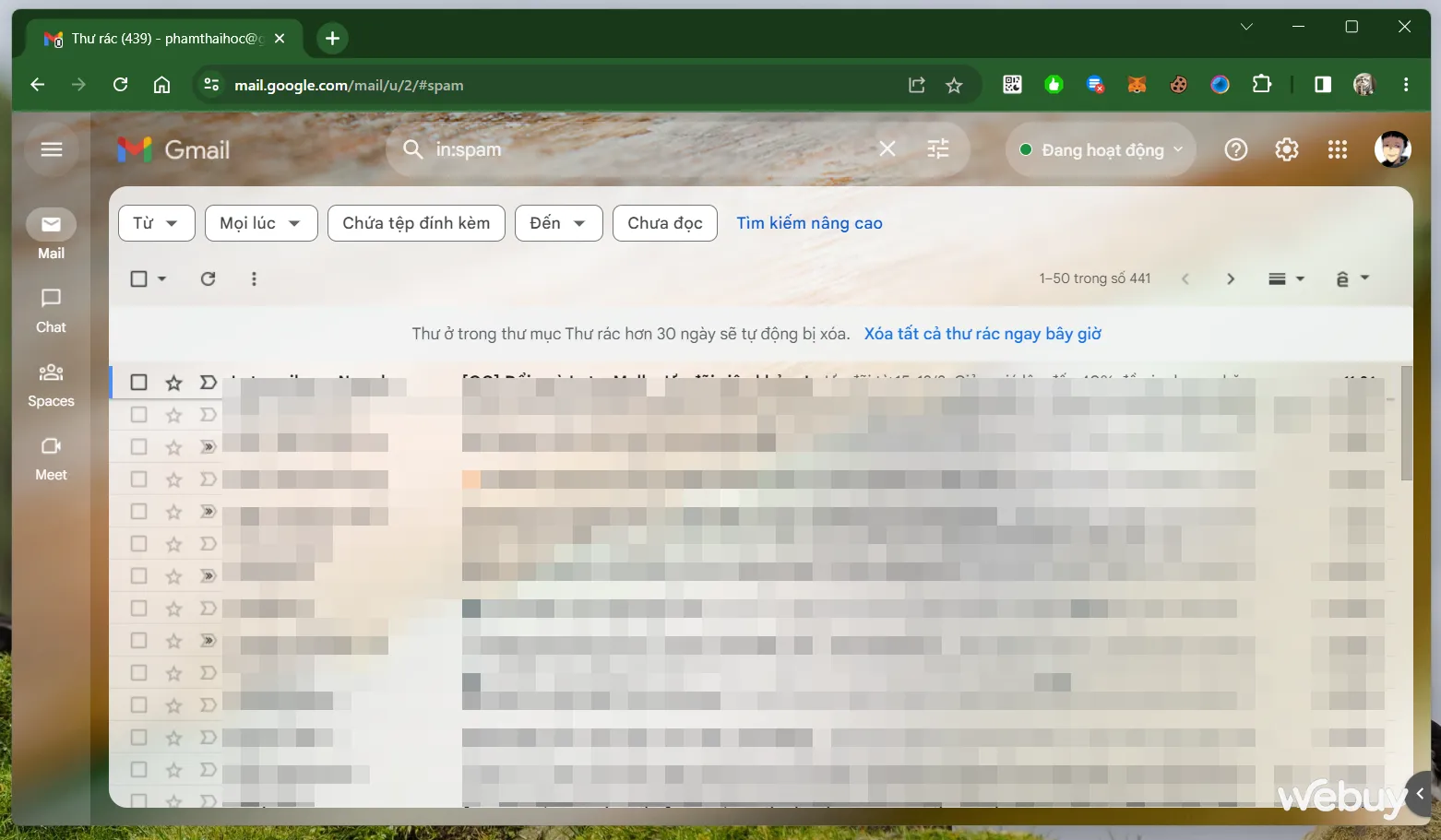
Task: Click "Xóa tất cả thư rác ngay bây giờ"
Action: coord(982,334)
